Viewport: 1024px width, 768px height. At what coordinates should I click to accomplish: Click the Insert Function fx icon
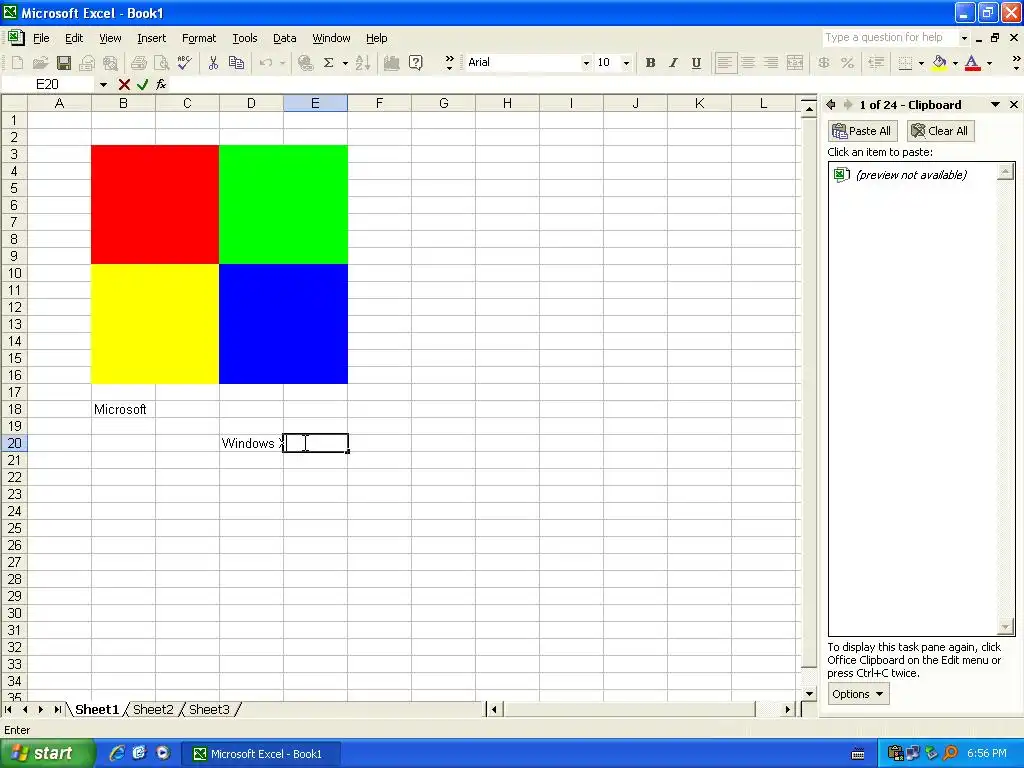coord(161,84)
